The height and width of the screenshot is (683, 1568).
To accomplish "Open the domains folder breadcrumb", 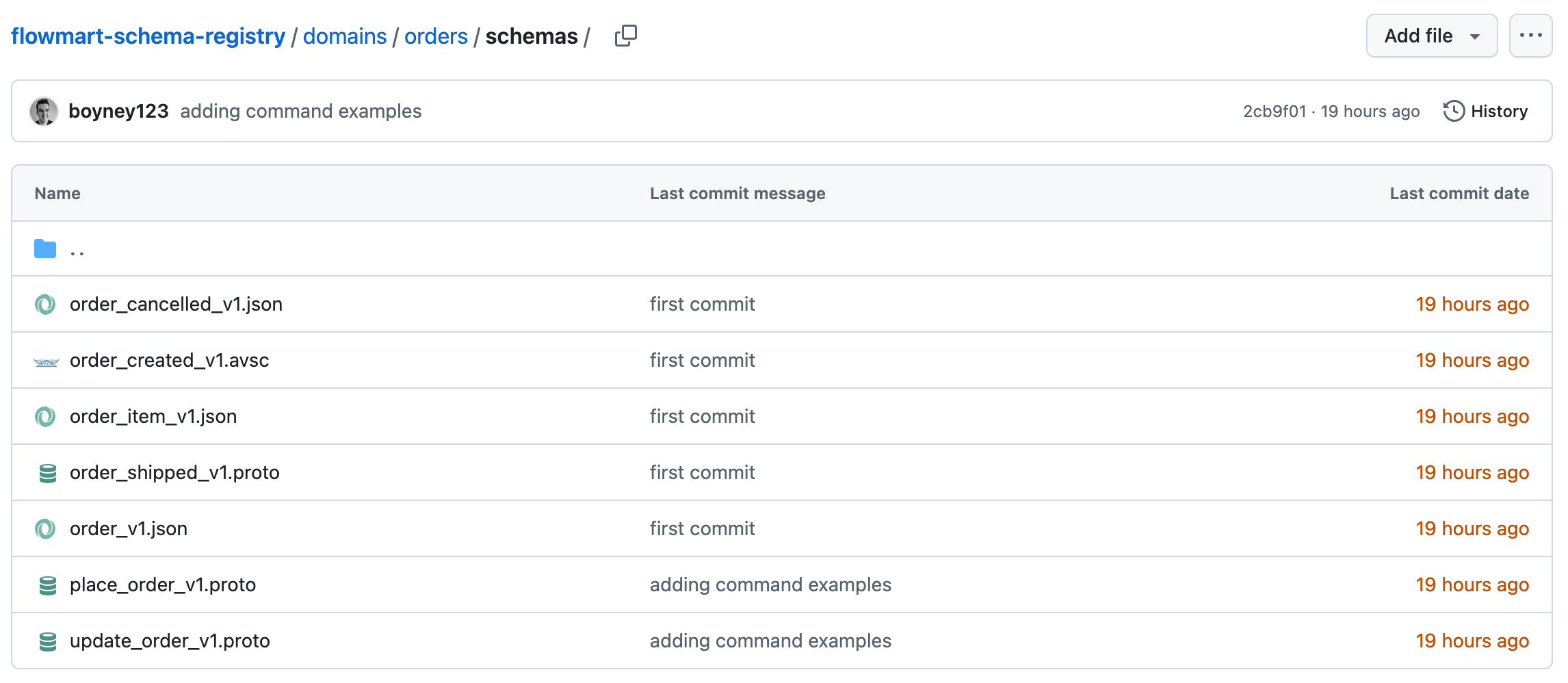I will click(345, 36).
